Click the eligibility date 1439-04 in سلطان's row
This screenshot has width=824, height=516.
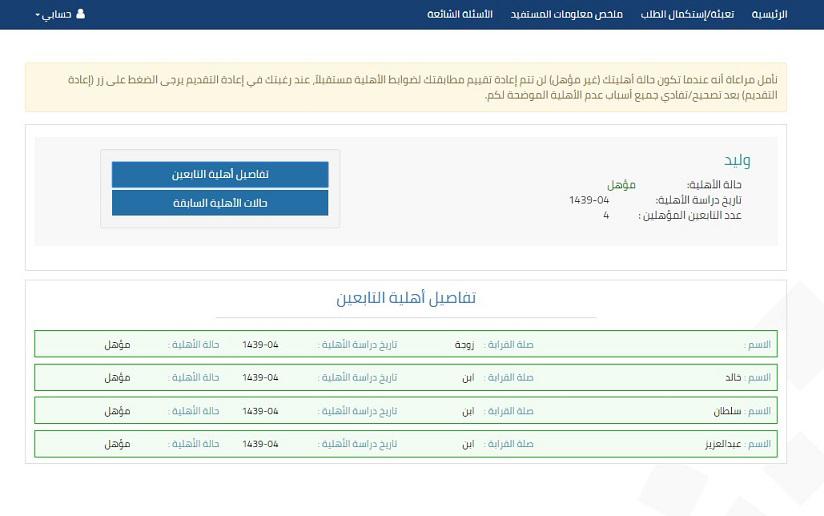pyautogui.click(x=260, y=410)
